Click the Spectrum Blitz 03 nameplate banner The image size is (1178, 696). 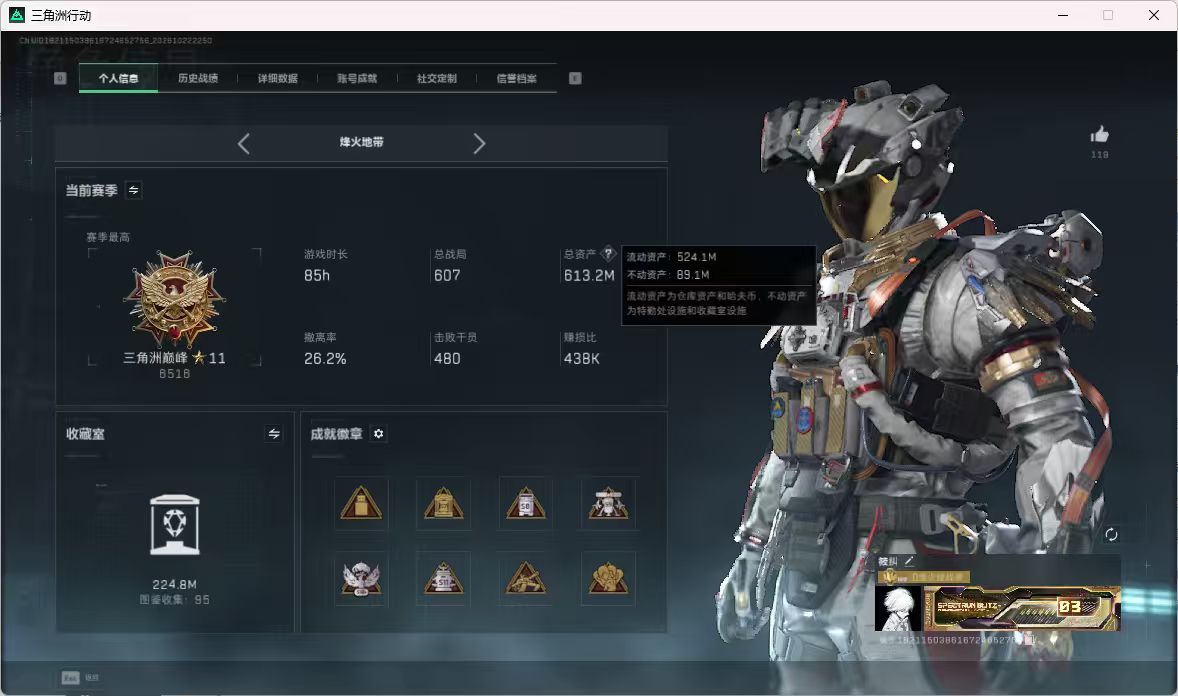[x=1022, y=608]
